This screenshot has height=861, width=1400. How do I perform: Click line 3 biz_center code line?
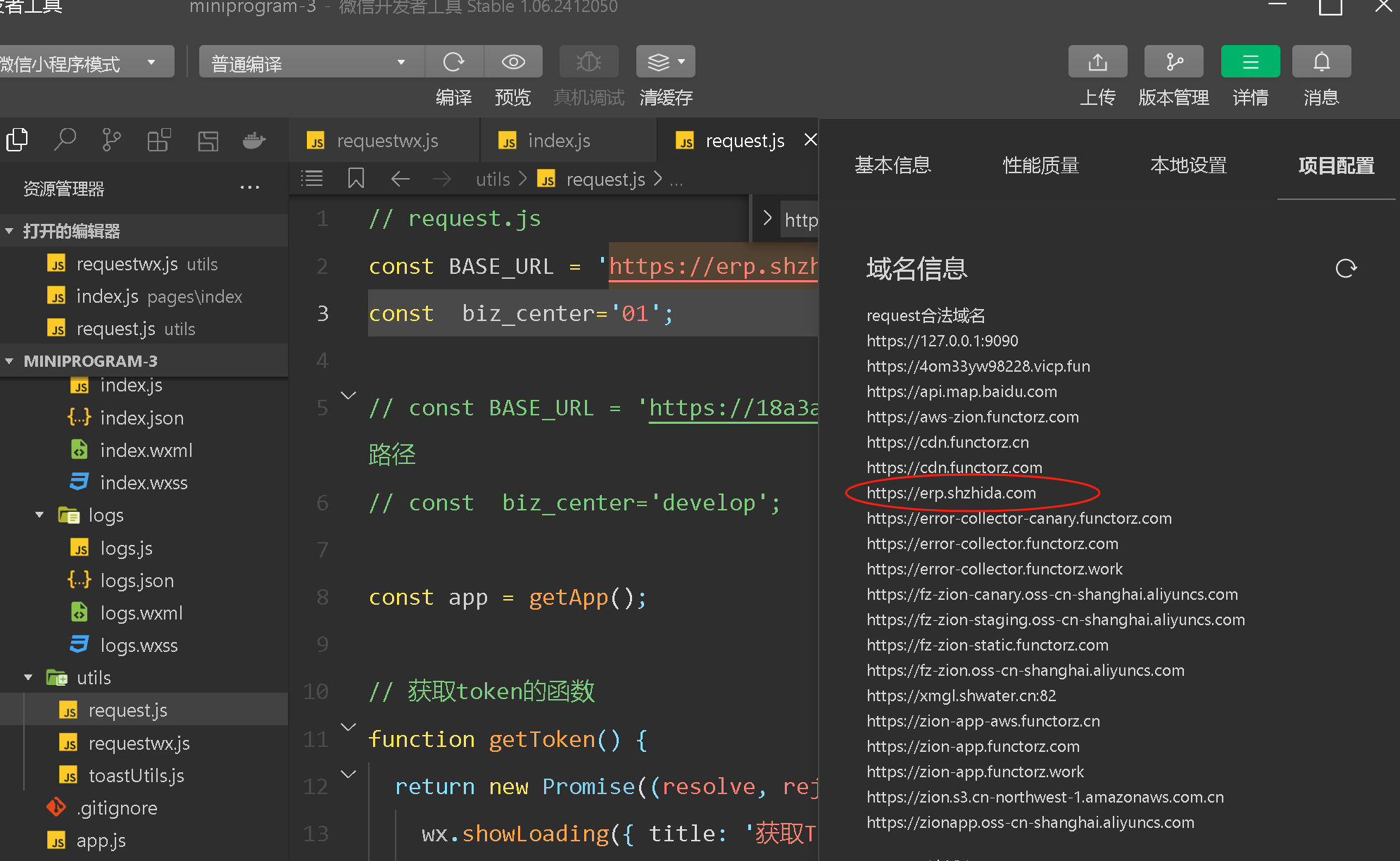coord(593,313)
